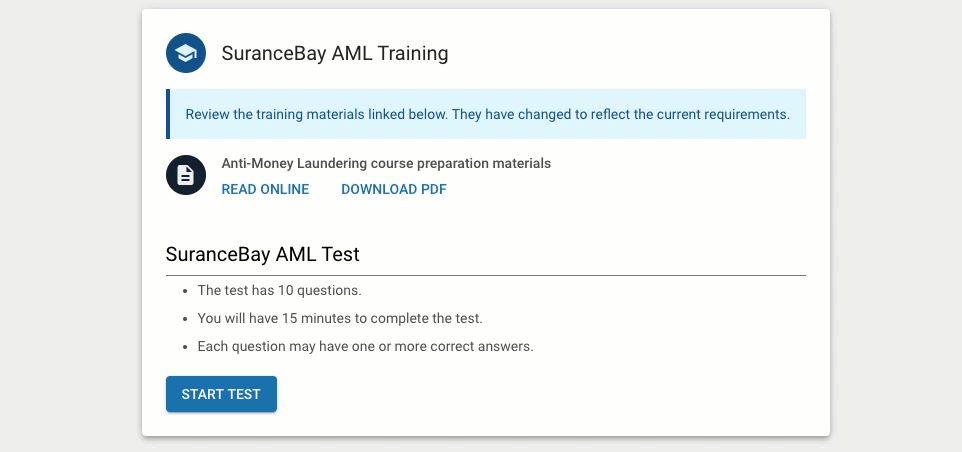Click empty white space right of START TEST
962x452 pixels.
[x=540, y=394]
